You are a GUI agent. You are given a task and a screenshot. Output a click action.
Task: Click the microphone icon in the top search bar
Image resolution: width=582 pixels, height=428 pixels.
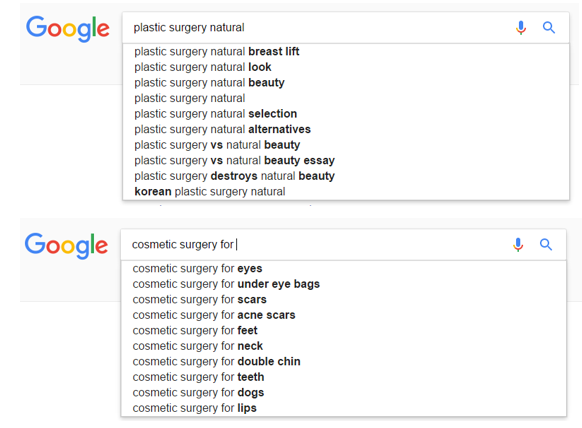521,27
